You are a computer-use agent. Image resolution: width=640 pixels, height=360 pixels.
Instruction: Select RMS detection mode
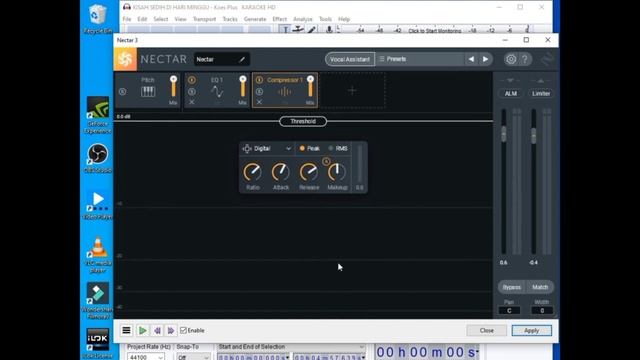(x=338, y=149)
